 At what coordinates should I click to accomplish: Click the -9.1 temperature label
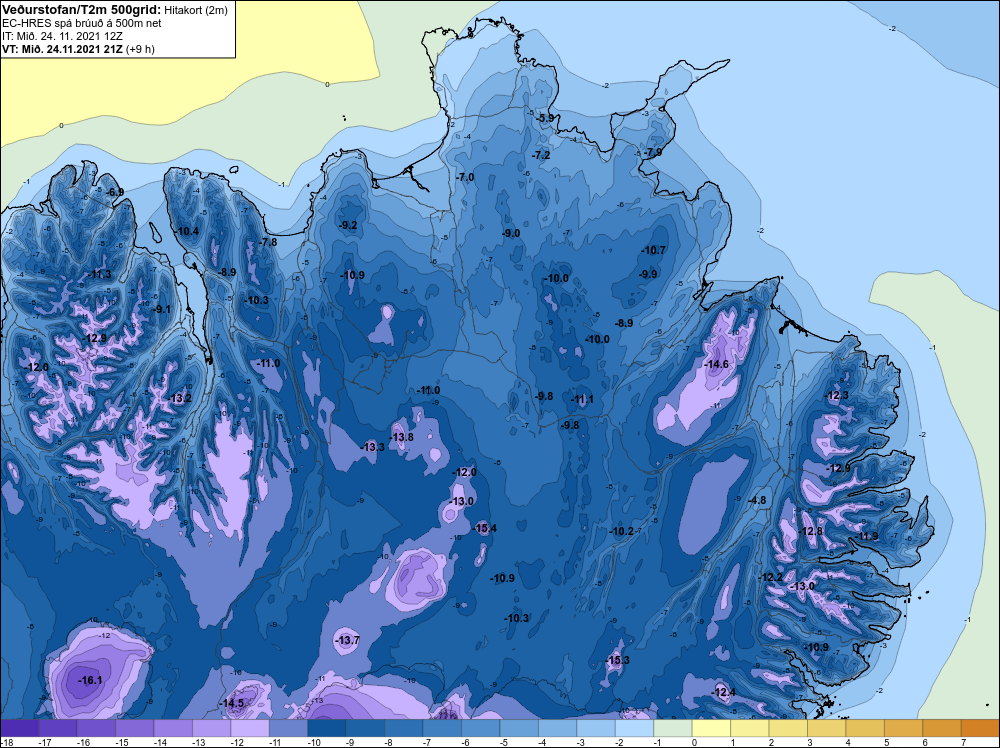162,309
